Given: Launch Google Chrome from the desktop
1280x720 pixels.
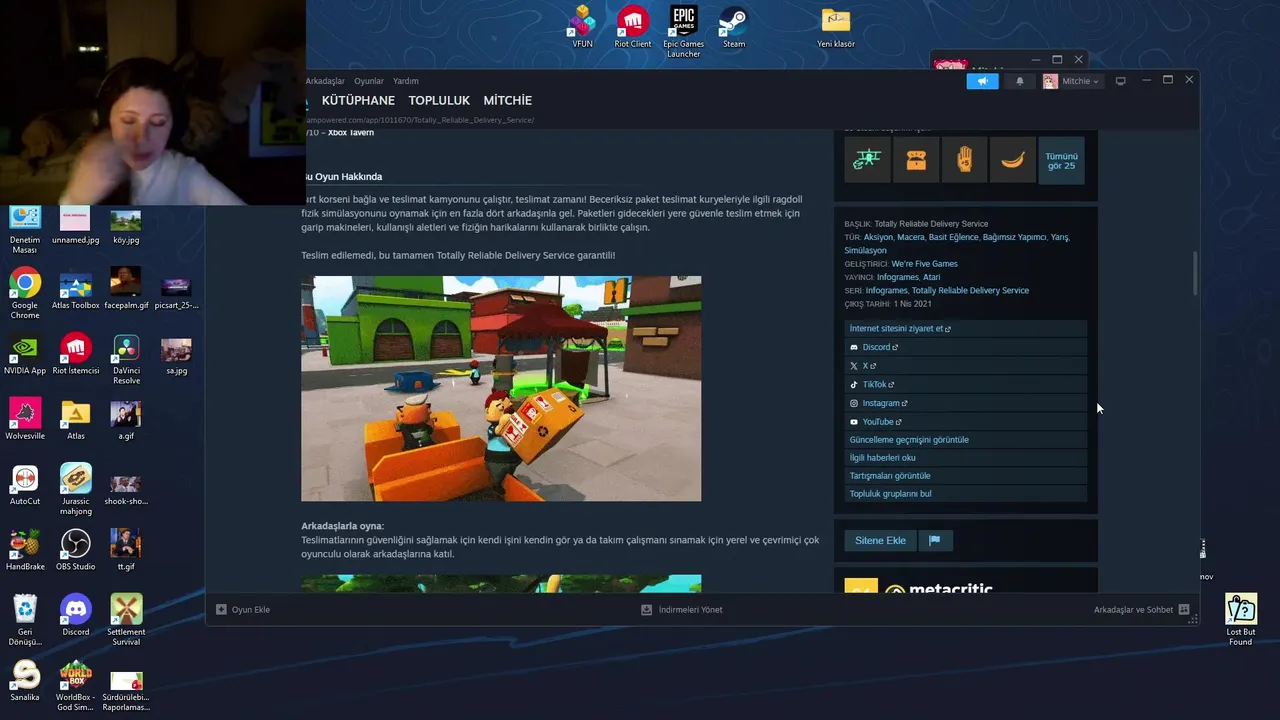Looking at the screenshot, I should pyautogui.click(x=25, y=294).
